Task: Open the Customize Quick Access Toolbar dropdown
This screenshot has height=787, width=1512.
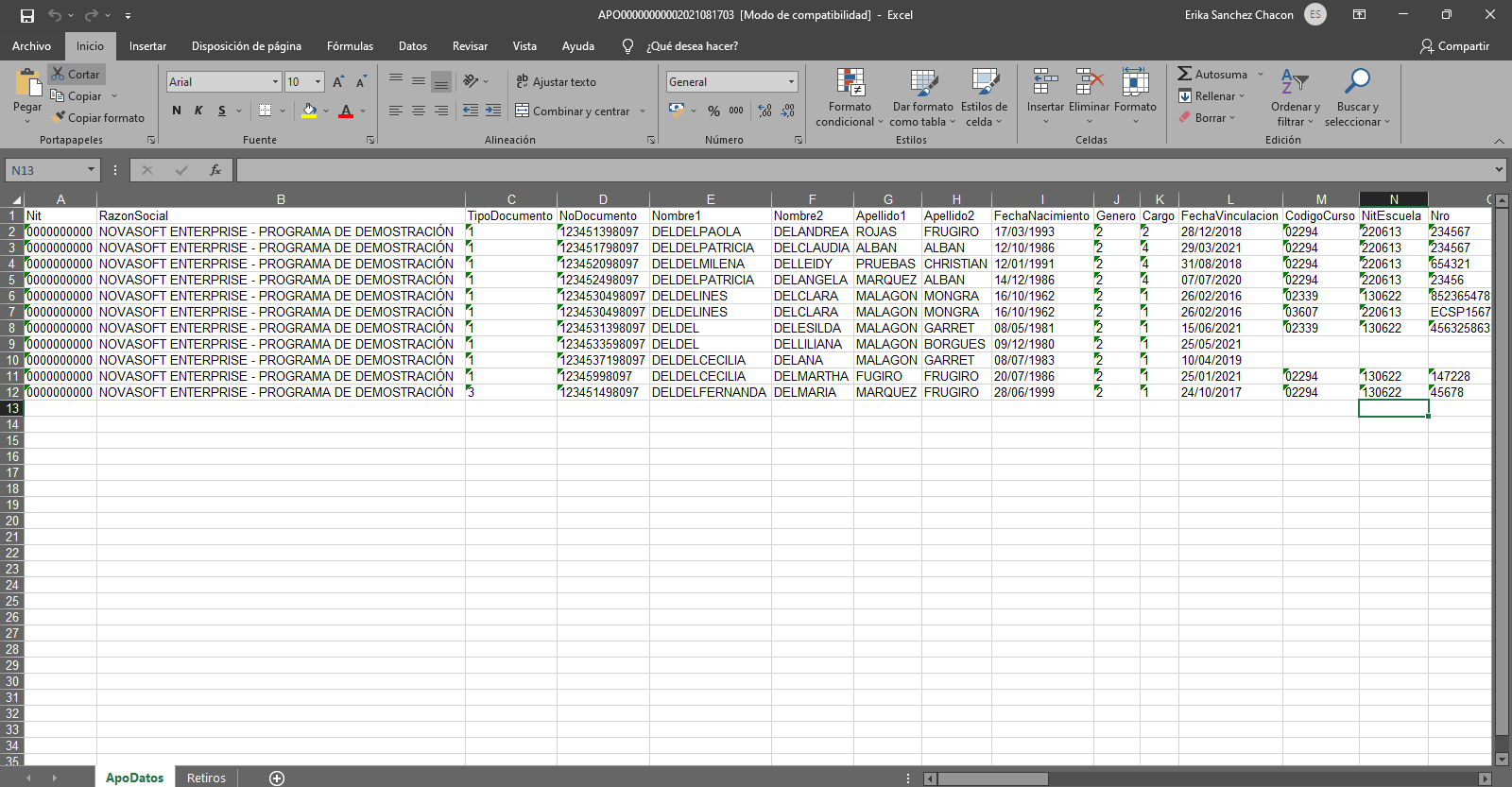Action: [x=128, y=16]
